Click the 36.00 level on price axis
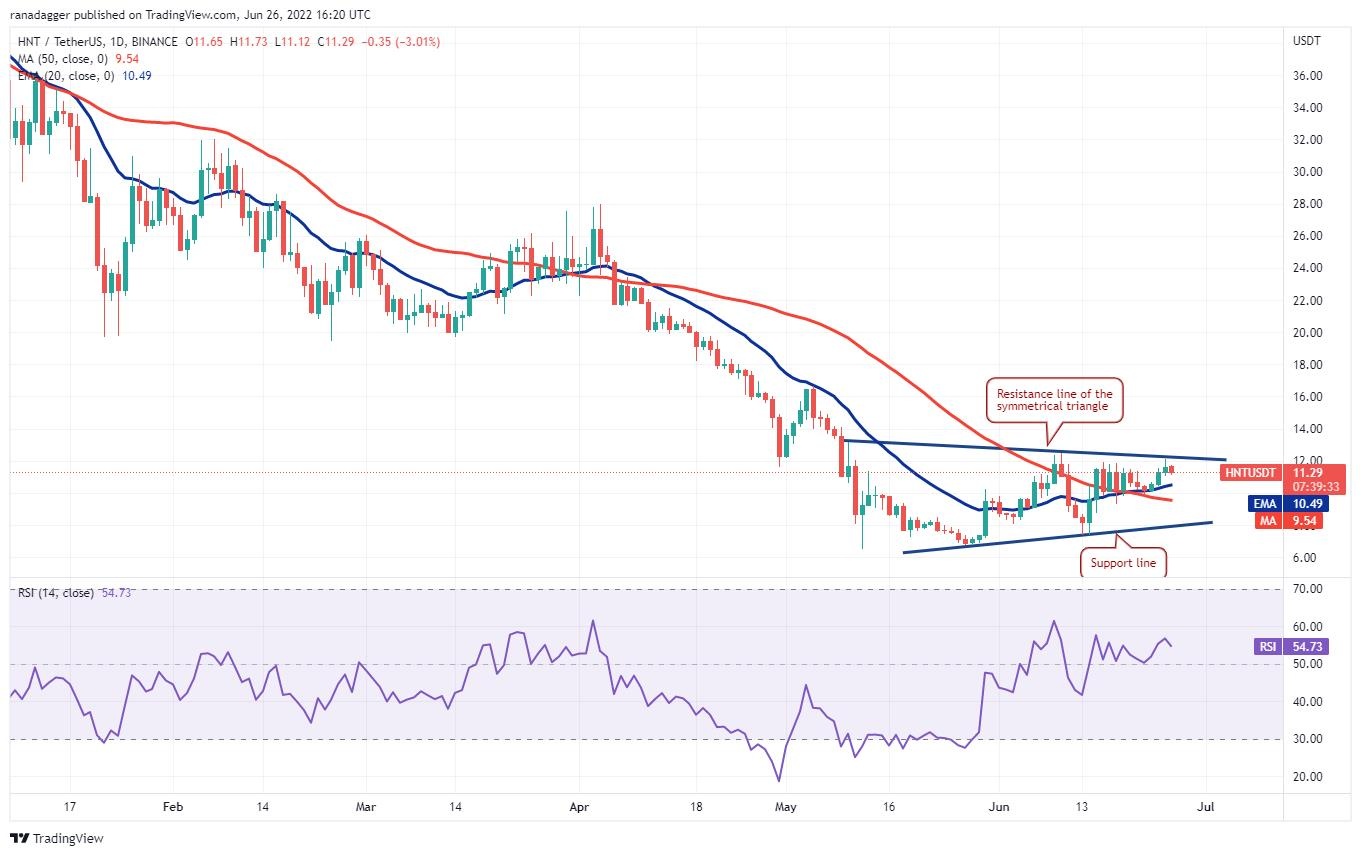This screenshot has width=1361, height=856. pyautogui.click(x=1307, y=76)
